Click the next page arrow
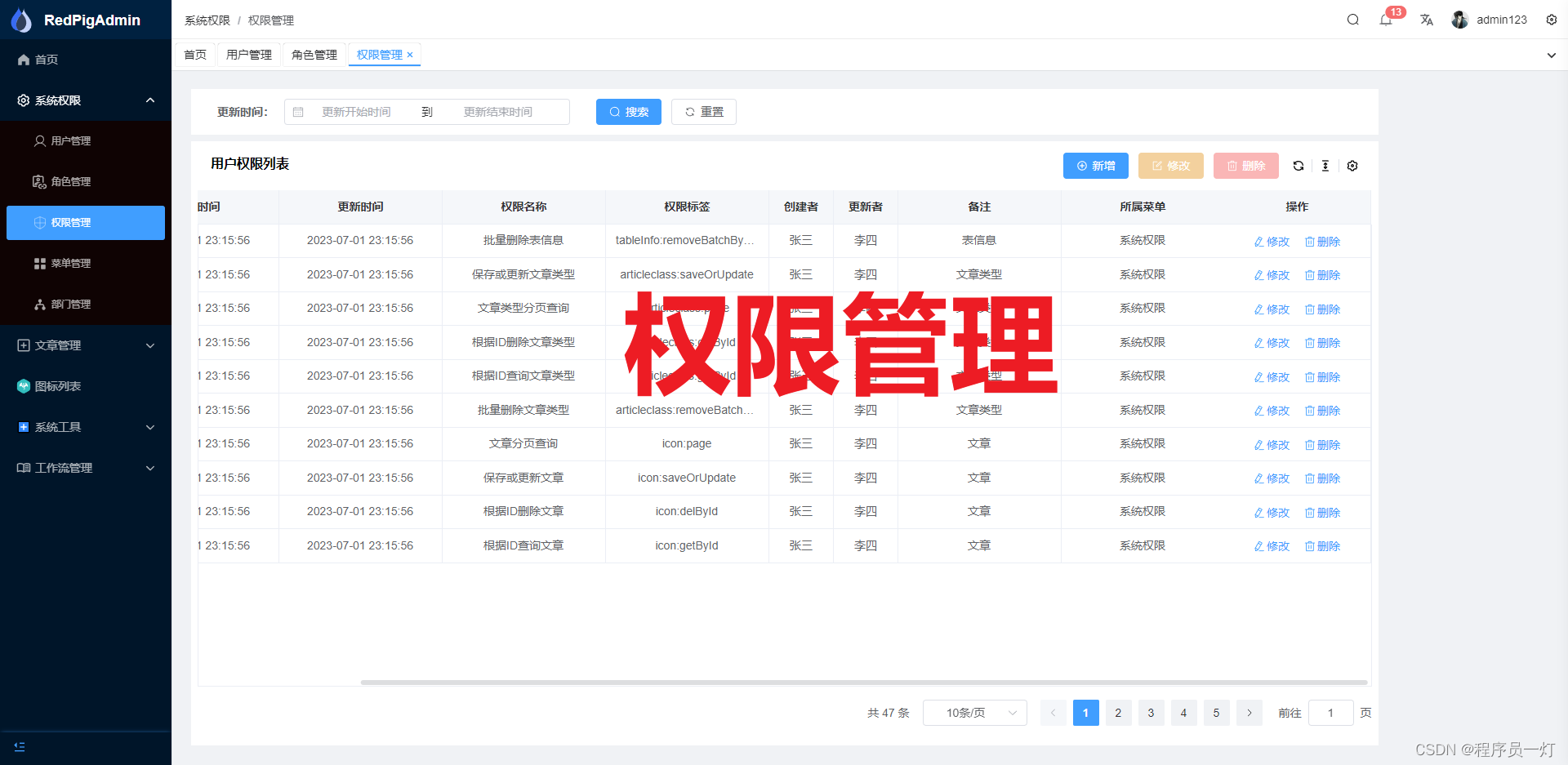Image resolution: width=1568 pixels, height=765 pixels. pyautogui.click(x=1249, y=713)
